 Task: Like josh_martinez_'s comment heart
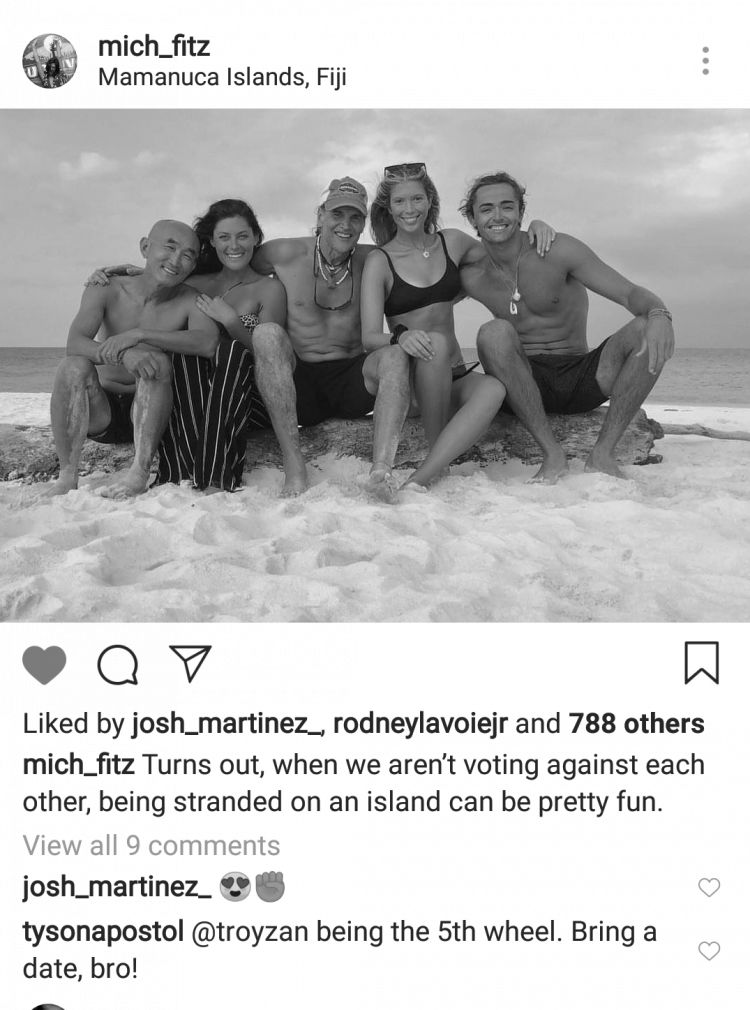[709, 888]
